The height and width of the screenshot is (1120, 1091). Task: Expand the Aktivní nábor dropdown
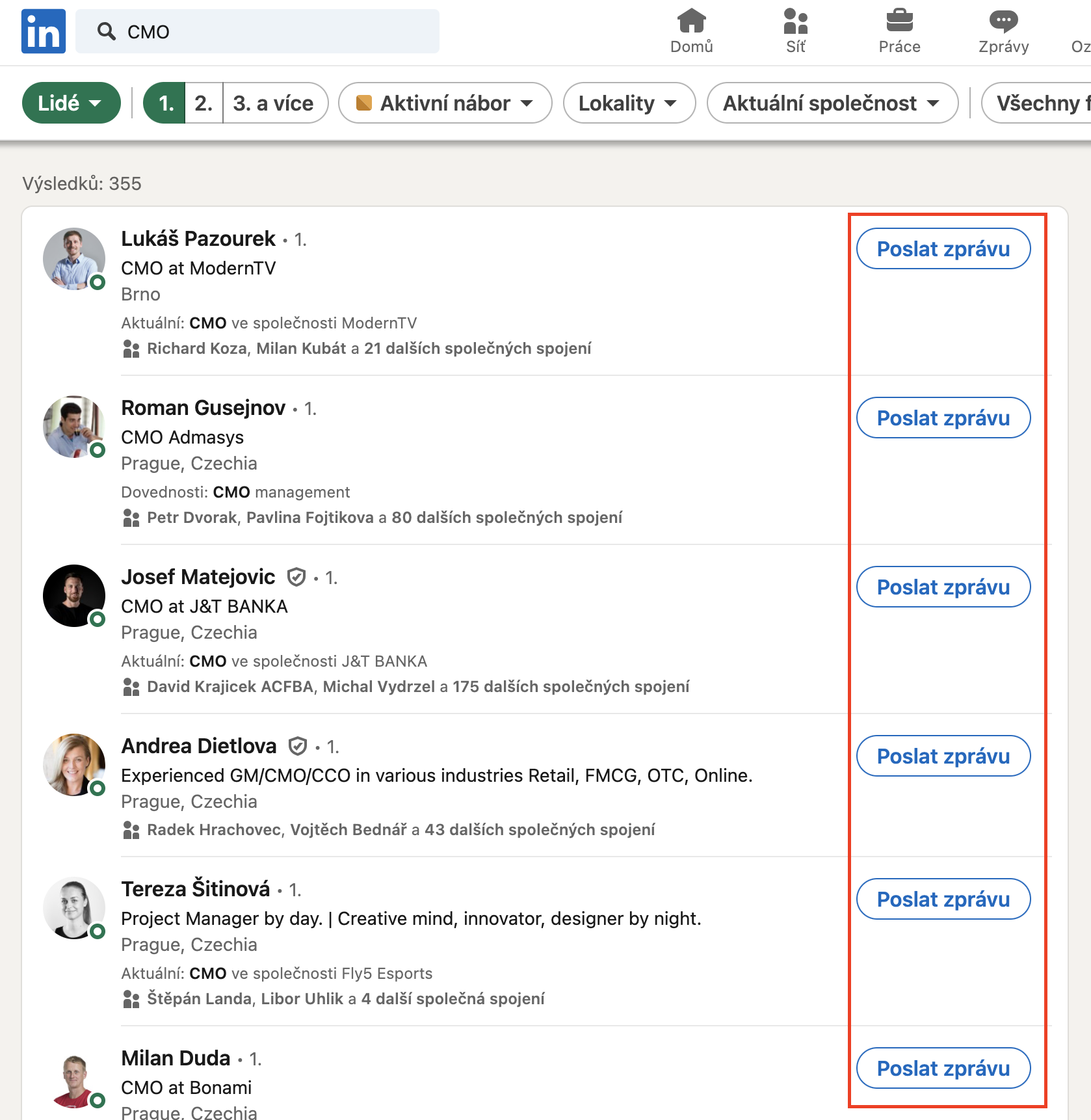click(x=445, y=103)
